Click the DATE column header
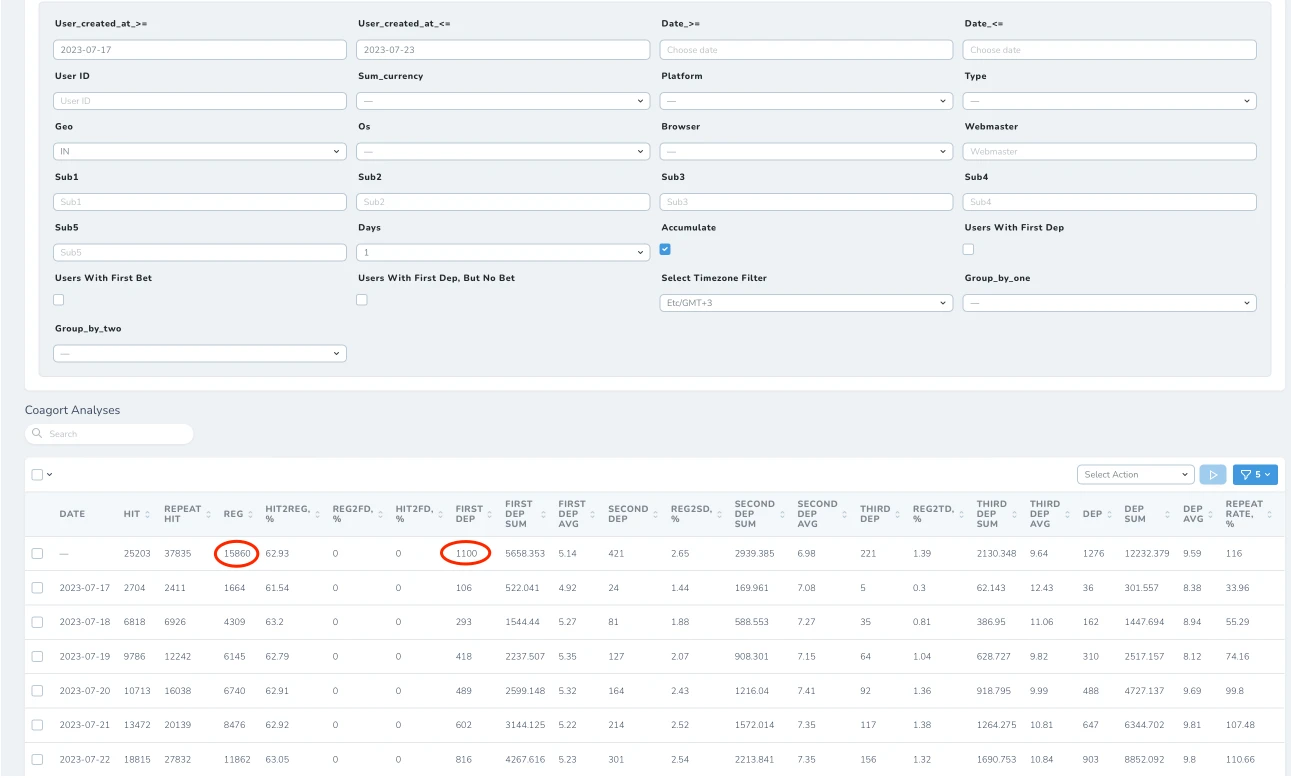This screenshot has height=778, width=1291. click(72, 514)
